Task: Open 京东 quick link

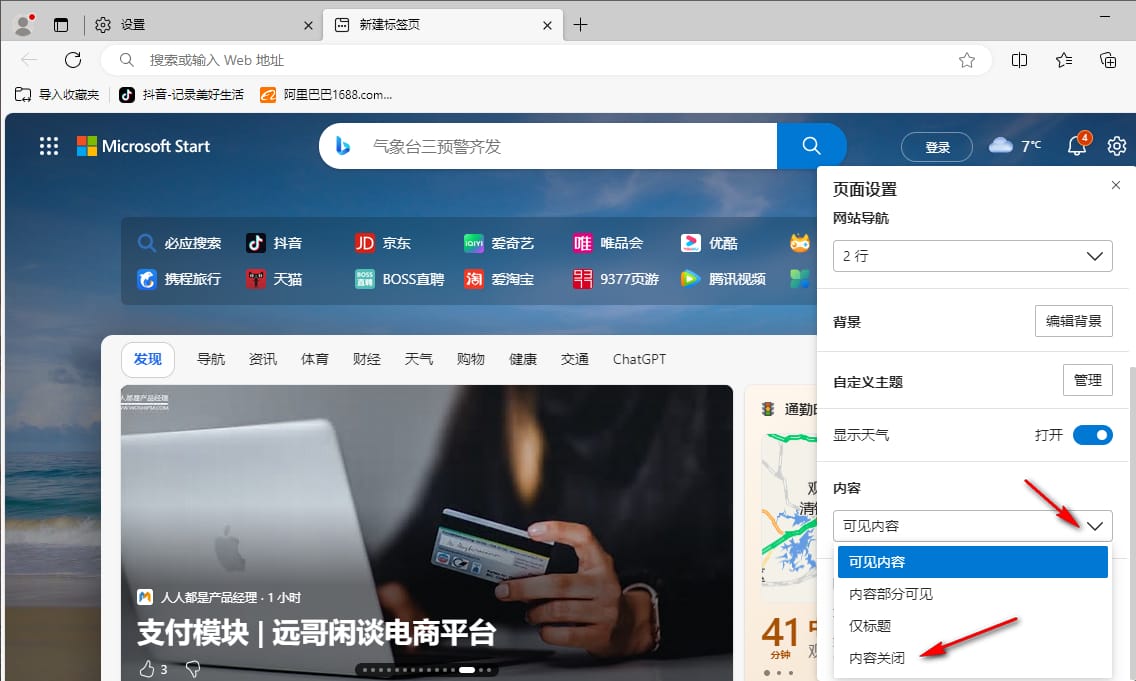Action: pos(383,243)
